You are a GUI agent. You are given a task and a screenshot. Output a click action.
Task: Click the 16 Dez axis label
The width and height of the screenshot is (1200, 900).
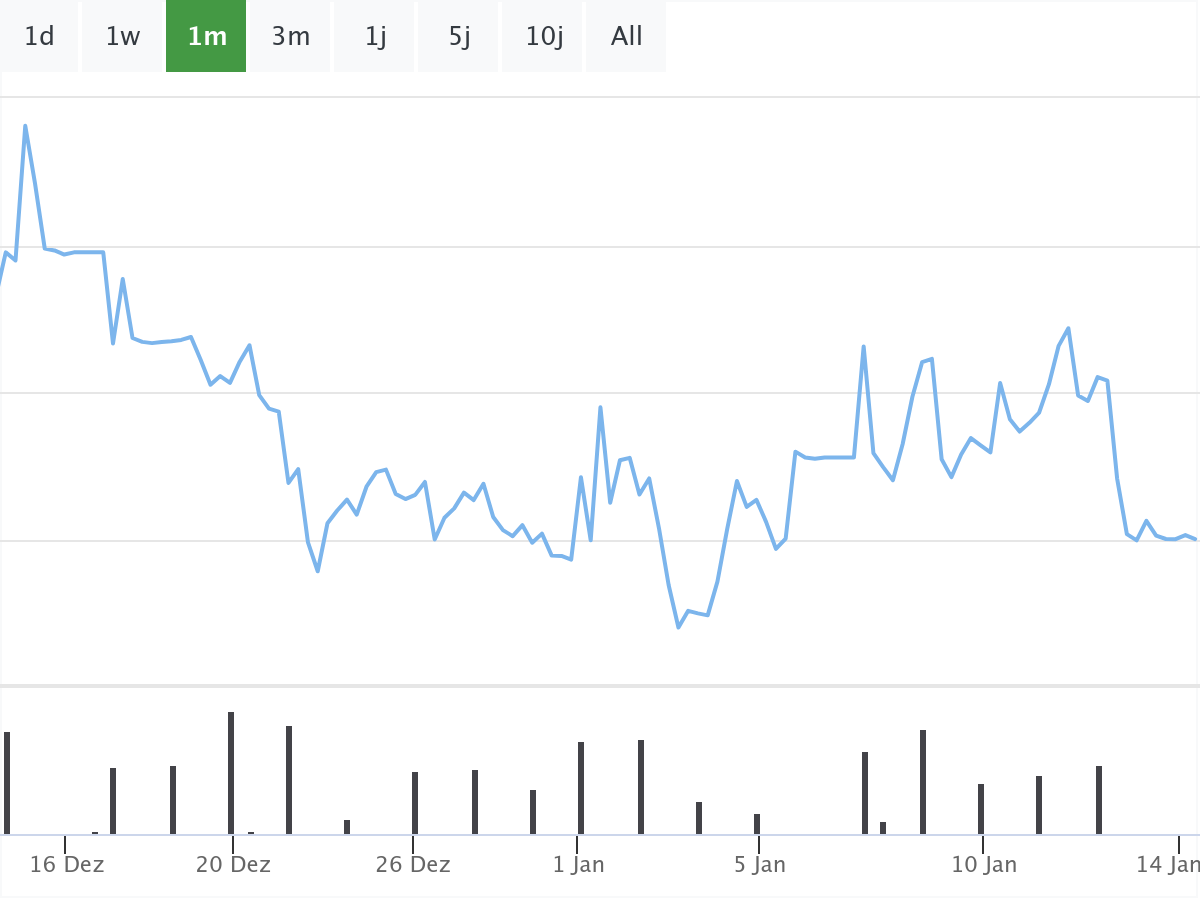tap(66, 864)
